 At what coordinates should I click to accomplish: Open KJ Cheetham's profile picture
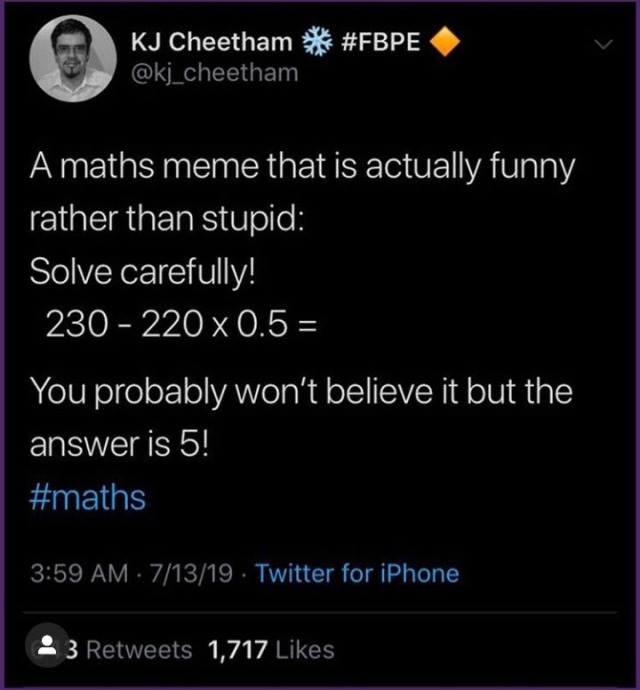pyautogui.click(x=72, y=58)
